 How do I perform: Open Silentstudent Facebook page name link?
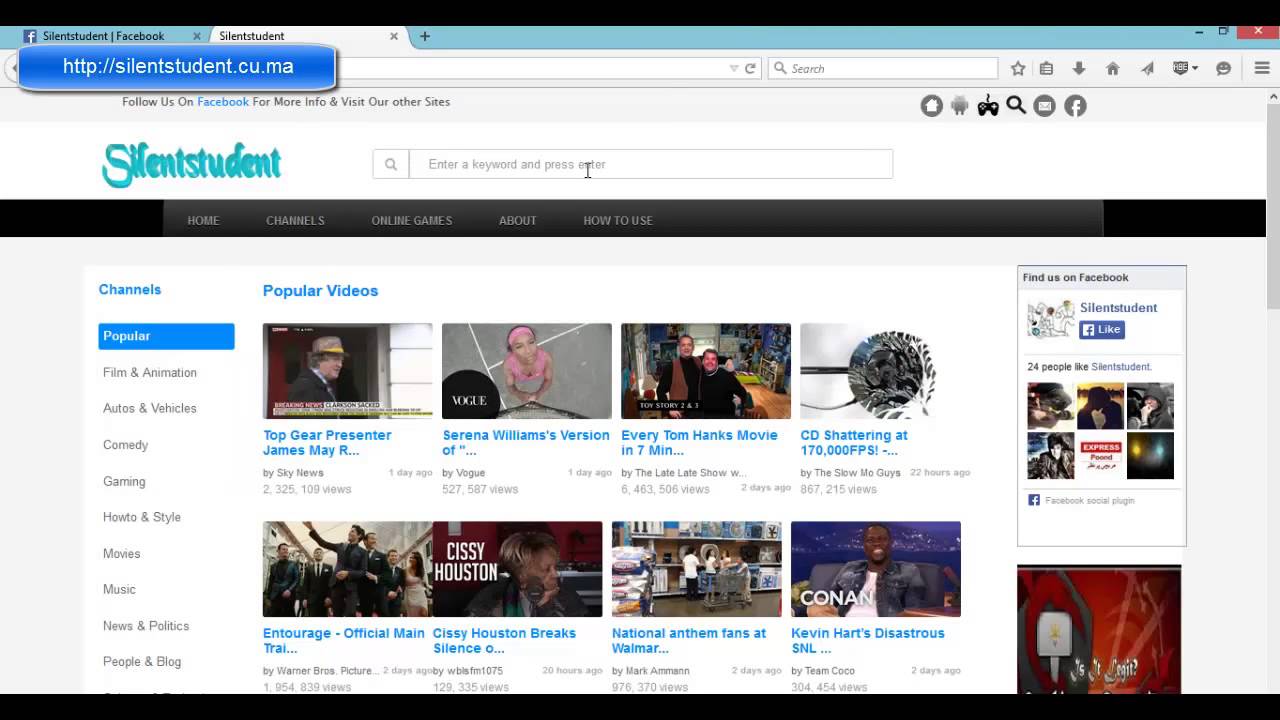pyautogui.click(x=1118, y=308)
